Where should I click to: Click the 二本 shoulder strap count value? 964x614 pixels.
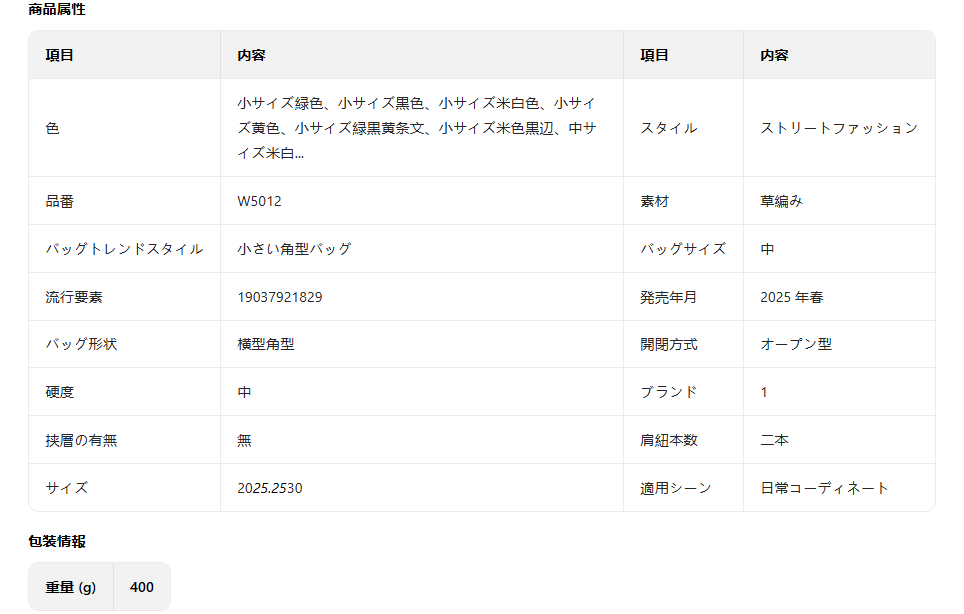point(774,440)
